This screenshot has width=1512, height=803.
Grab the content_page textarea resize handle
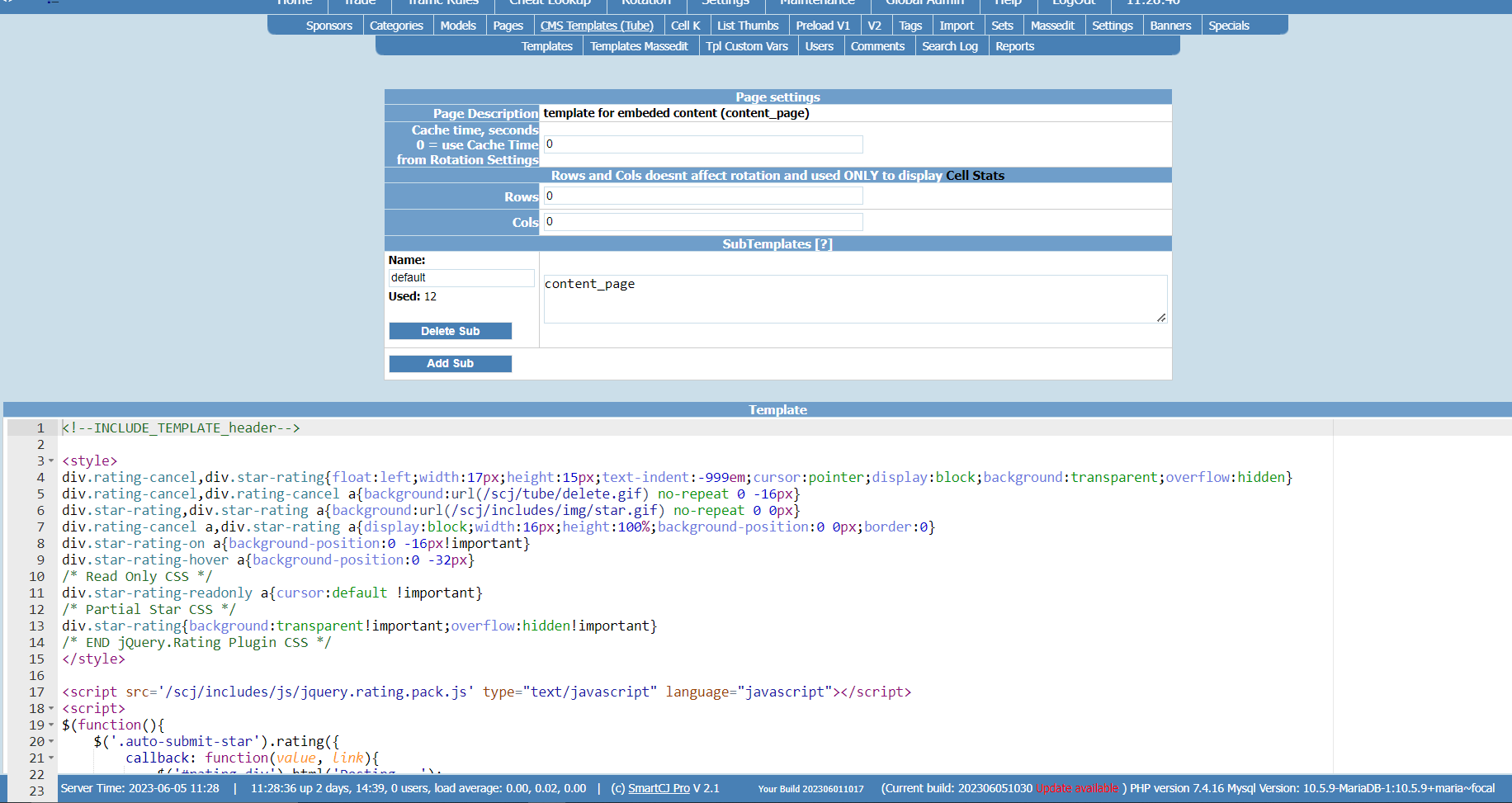(x=1161, y=318)
